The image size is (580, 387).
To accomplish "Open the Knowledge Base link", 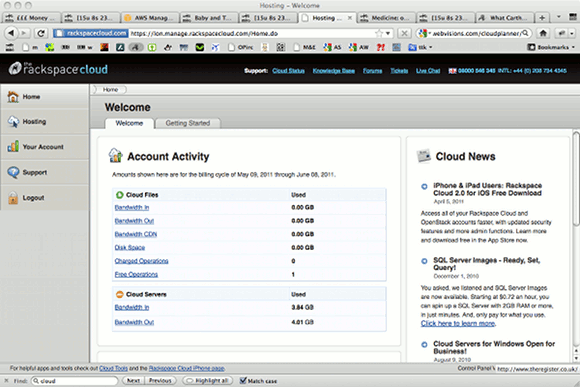I will [x=334, y=71].
